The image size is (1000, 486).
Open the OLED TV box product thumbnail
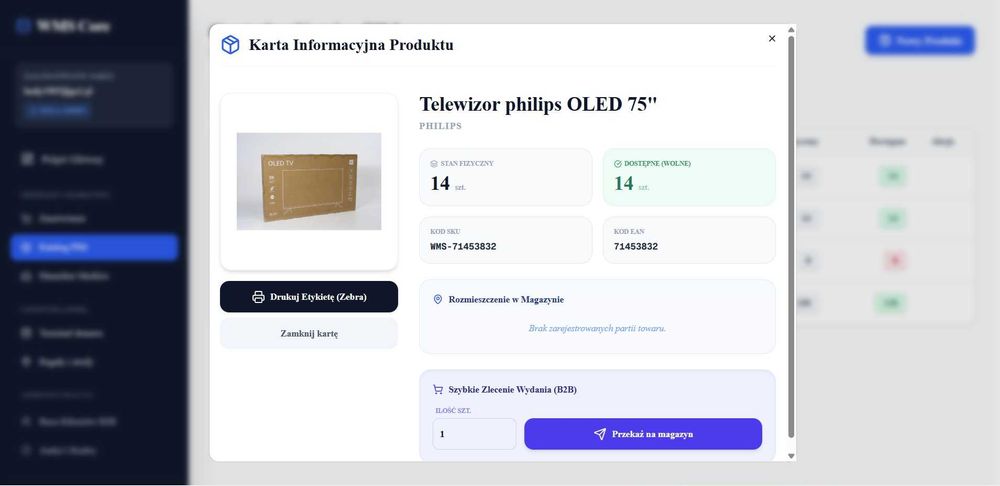309,181
